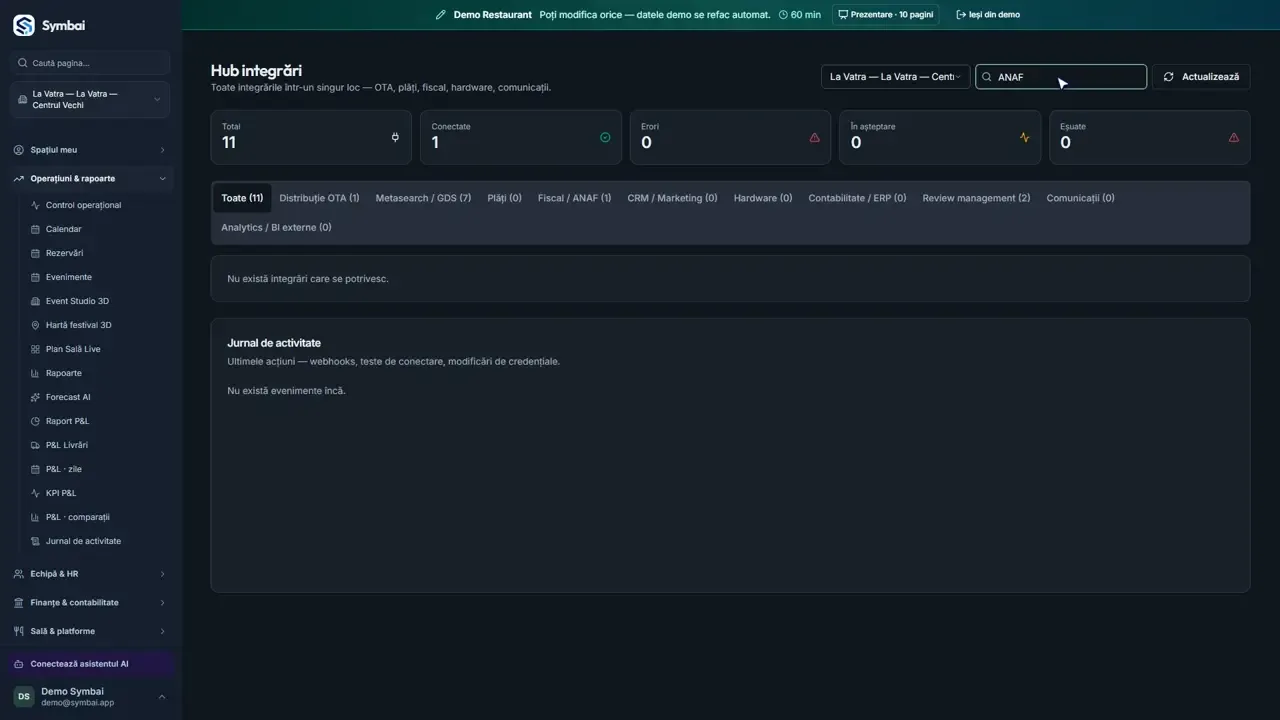Click the Conectează asistentul AI button
This screenshot has height=720, width=1280.
point(90,664)
